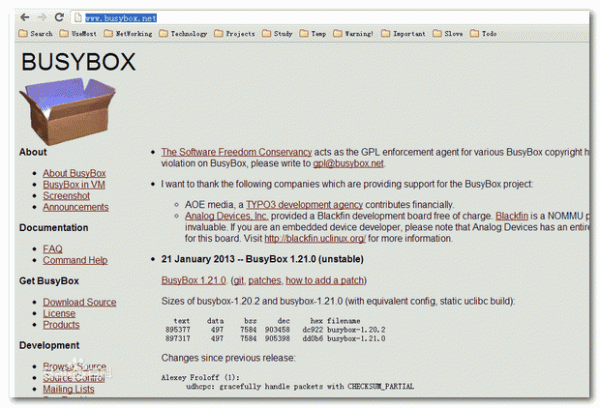Click the BusyBox cardboard box logo
This screenshot has width=600, height=408.
click(x=67, y=111)
